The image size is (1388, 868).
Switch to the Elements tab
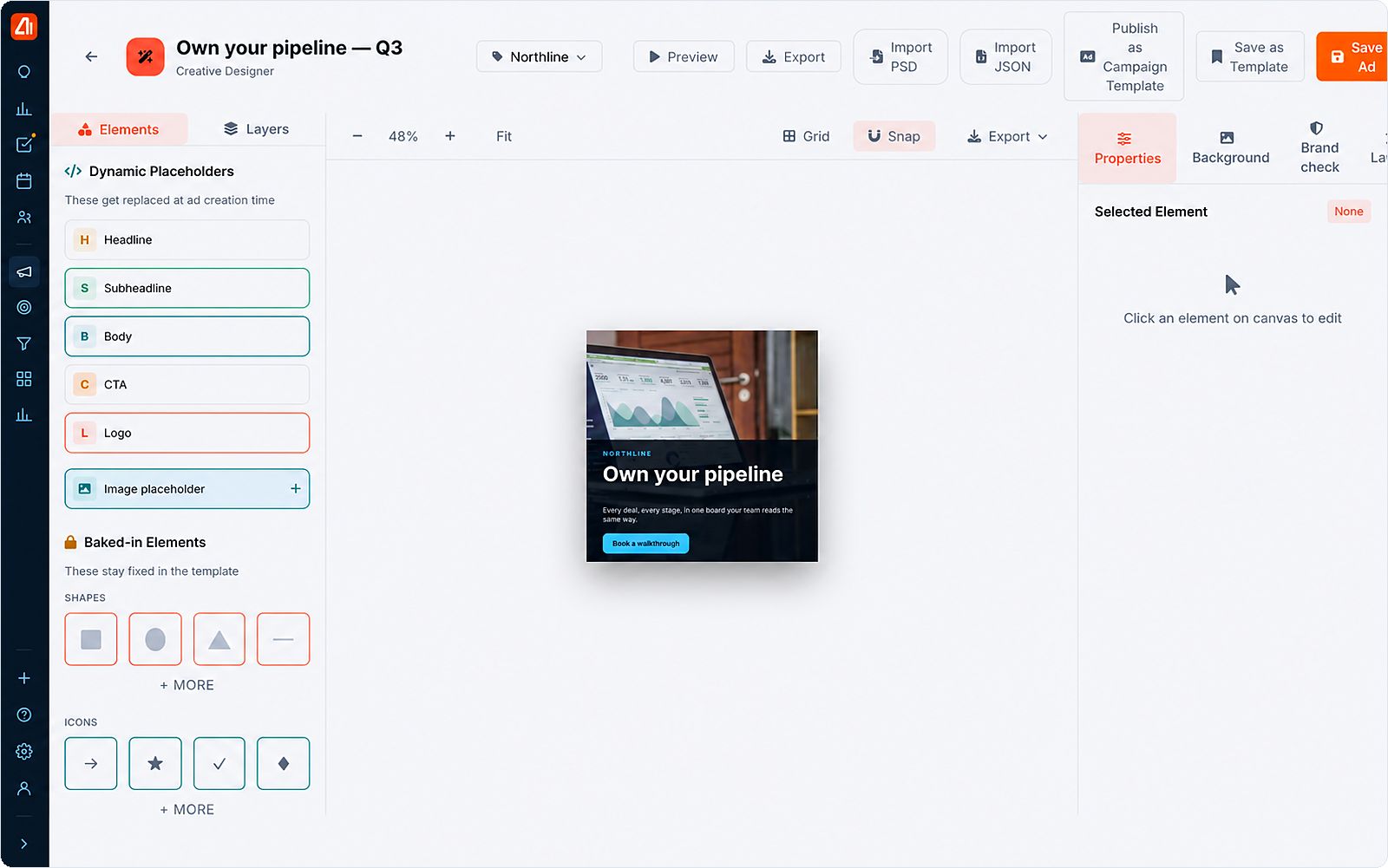(119, 129)
